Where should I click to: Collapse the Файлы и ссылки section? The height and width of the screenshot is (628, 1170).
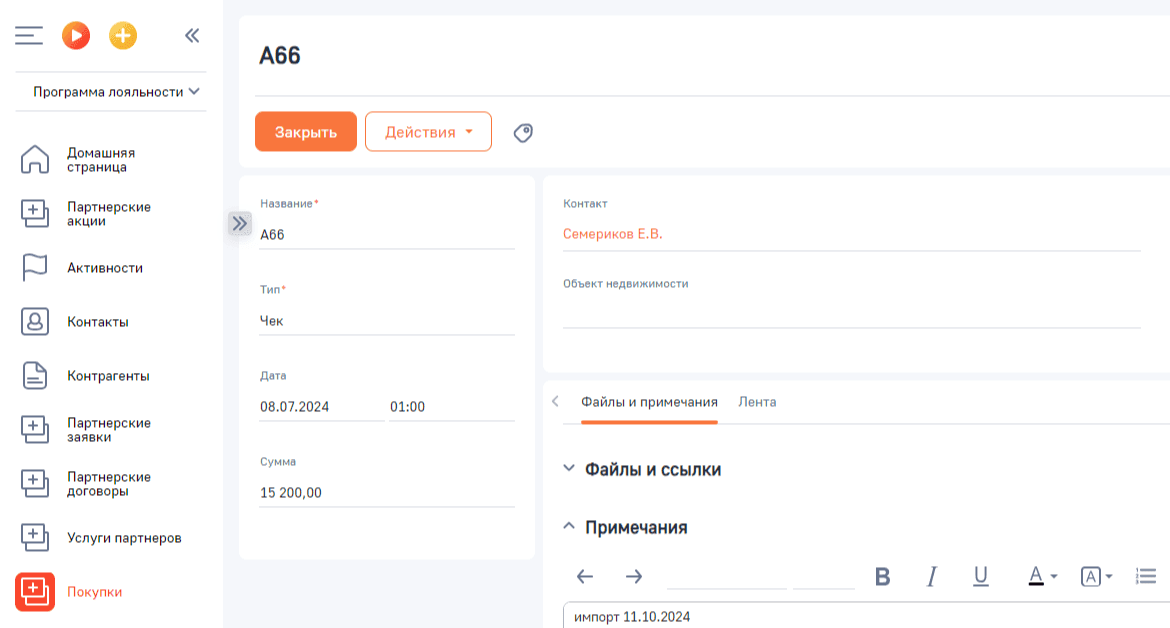[x=569, y=468]
